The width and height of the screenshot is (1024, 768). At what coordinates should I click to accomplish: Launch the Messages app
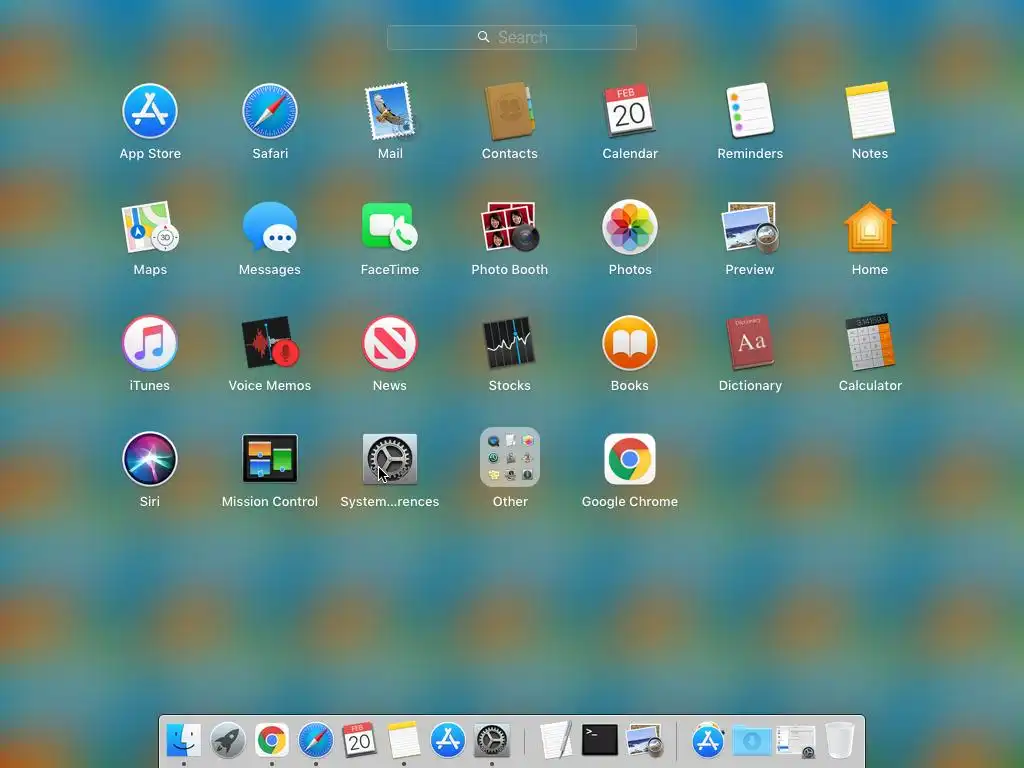(x=270, y=227)
